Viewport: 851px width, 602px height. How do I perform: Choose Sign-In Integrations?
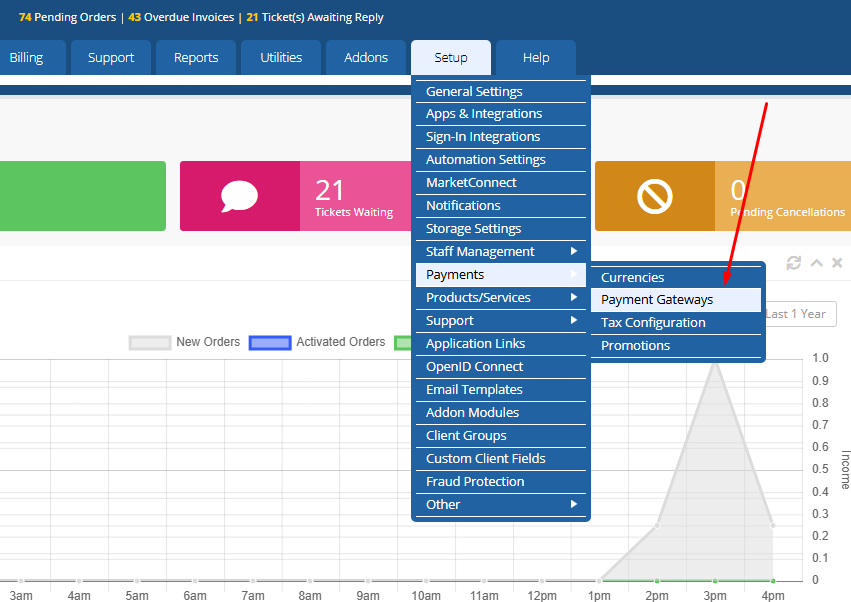click(x=500, y=137)
